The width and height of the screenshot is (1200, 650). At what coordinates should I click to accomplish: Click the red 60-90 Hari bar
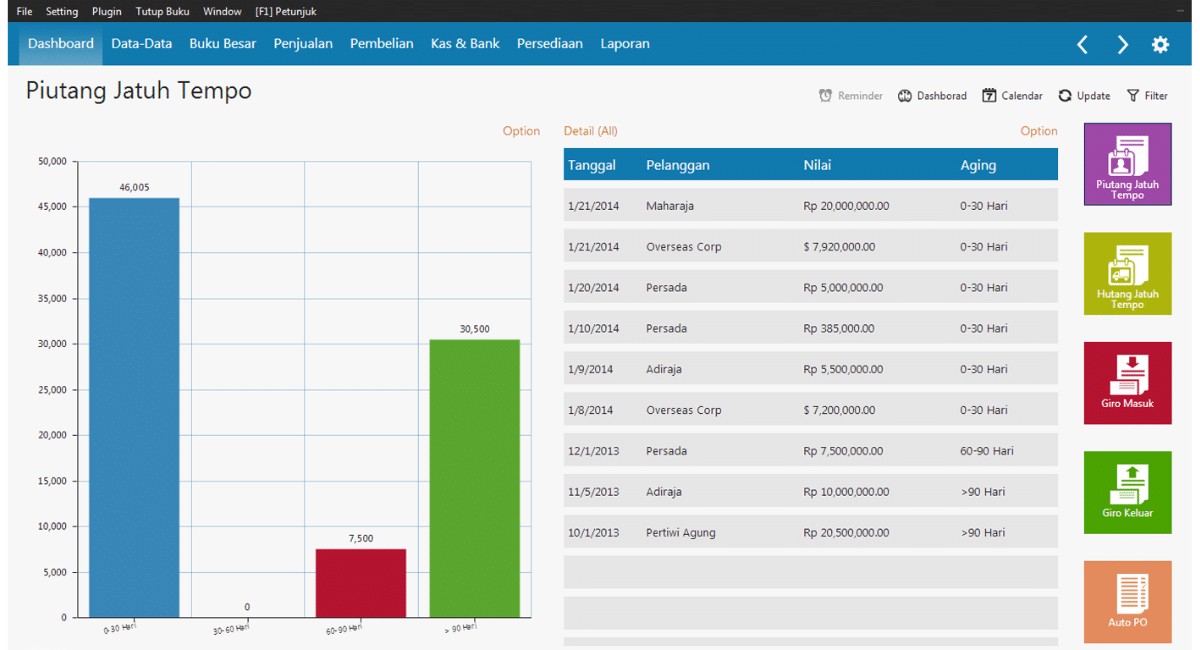coord(361,583)
